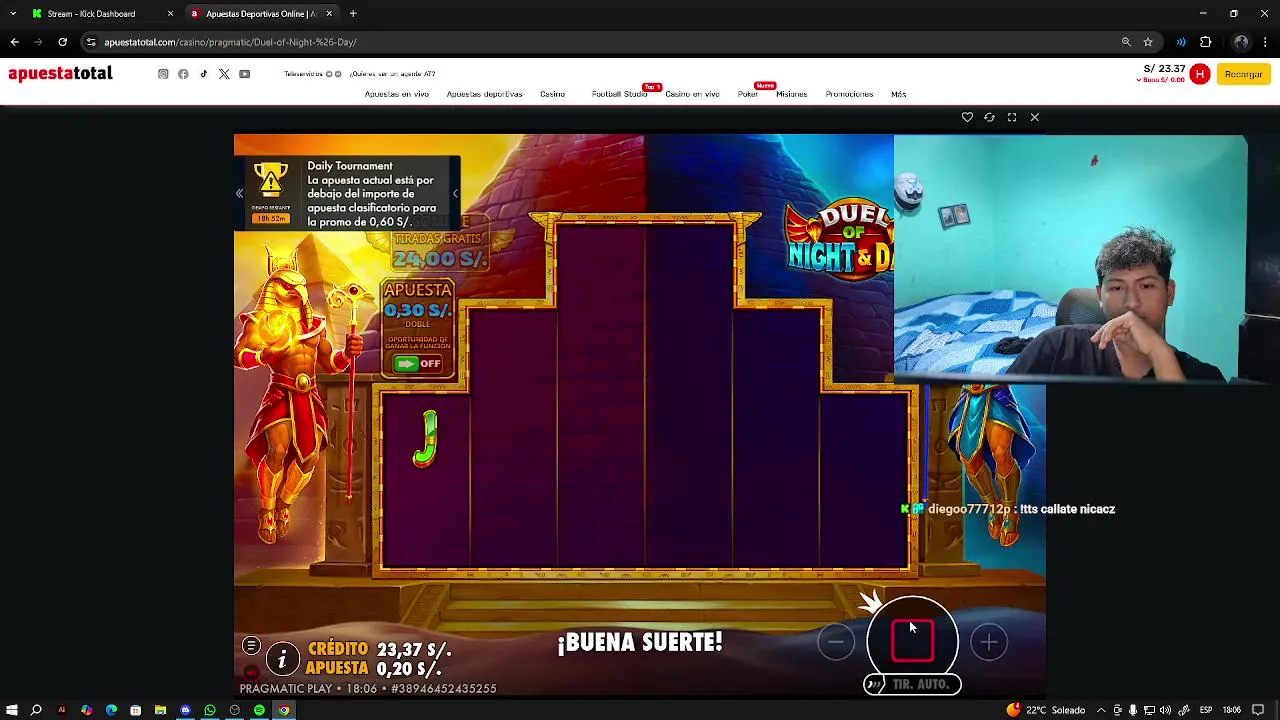Viewport: 1280px width, 720px height.
Task: Click the CRÉDITO 23,37 S/. balance text
Action: tap(380, 649)
